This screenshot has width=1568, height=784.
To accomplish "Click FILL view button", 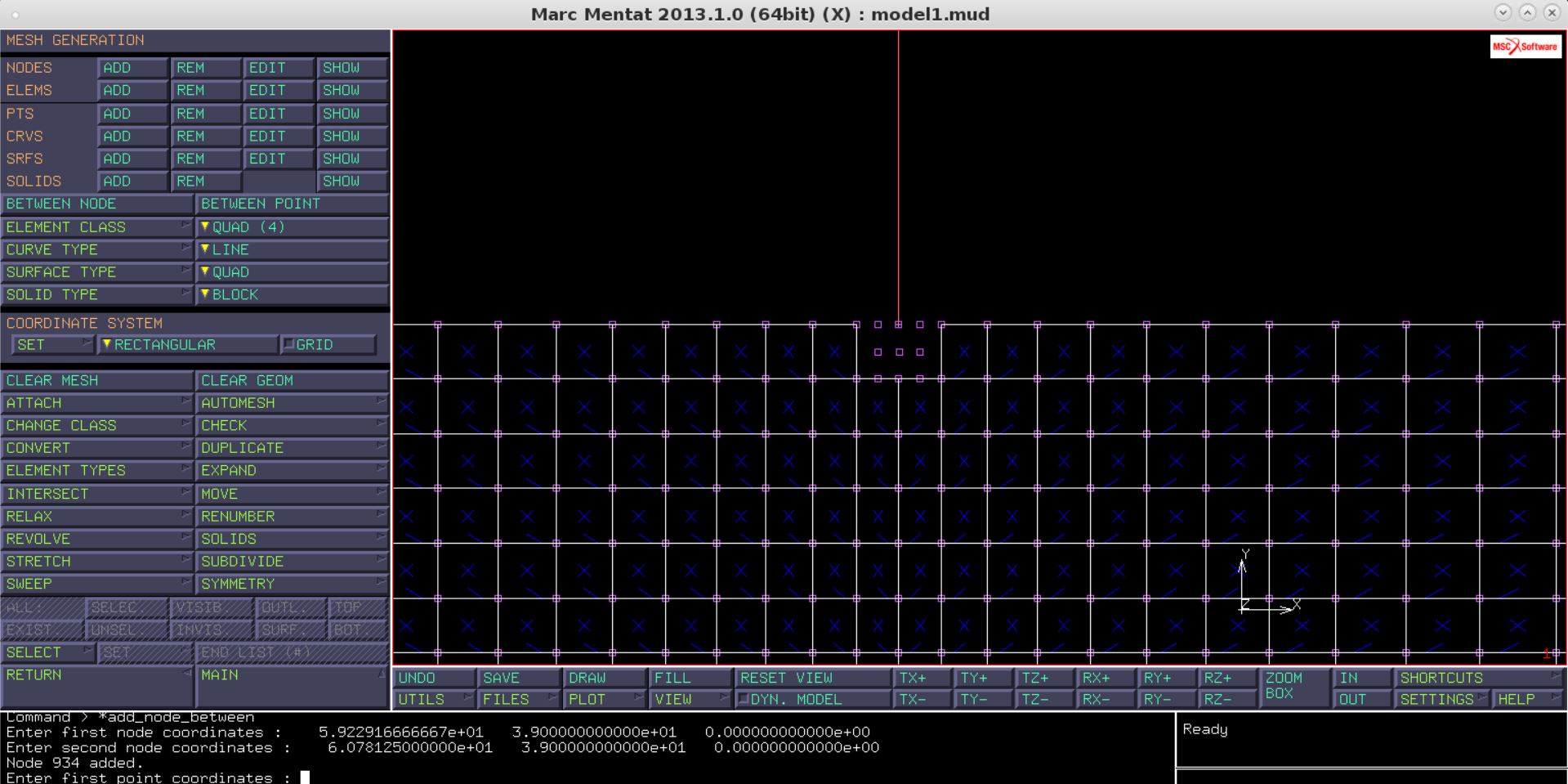I will [x=690, y=679].
